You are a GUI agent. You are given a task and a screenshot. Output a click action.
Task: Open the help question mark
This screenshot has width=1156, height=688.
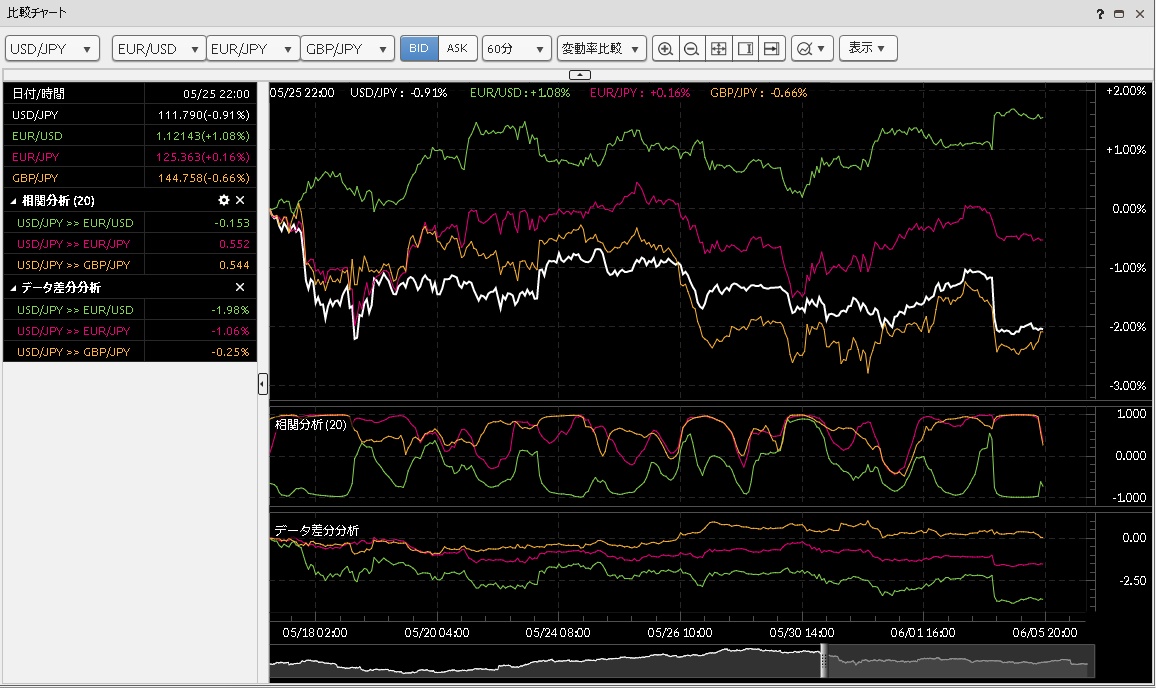tap(1100, 14)
